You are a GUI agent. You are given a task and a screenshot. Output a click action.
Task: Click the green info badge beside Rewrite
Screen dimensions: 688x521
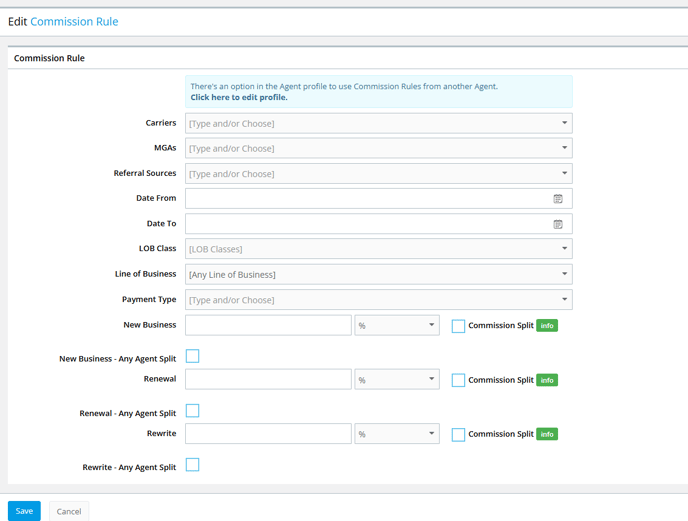point(547,434)
